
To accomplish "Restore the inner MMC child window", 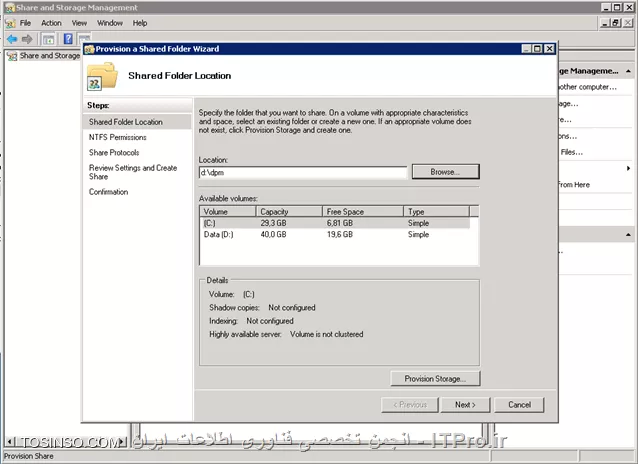I will (x=616, y=23).
